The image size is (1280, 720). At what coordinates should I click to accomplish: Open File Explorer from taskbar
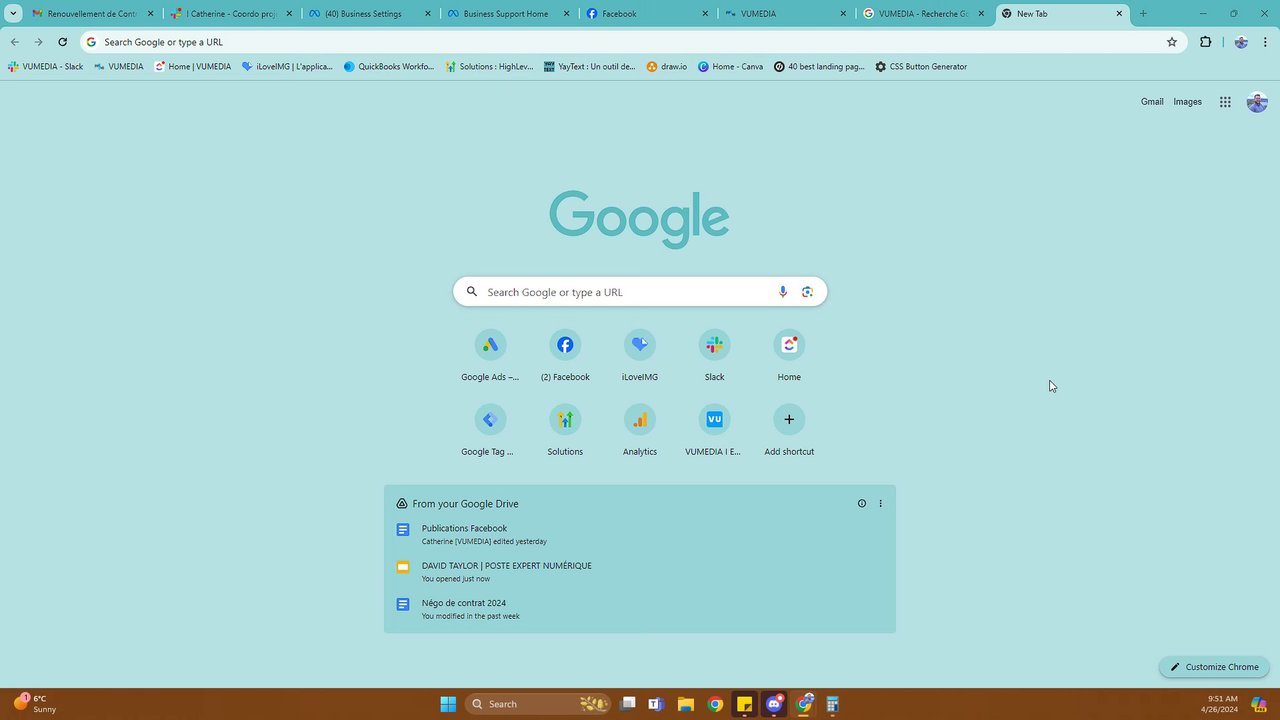686,704
